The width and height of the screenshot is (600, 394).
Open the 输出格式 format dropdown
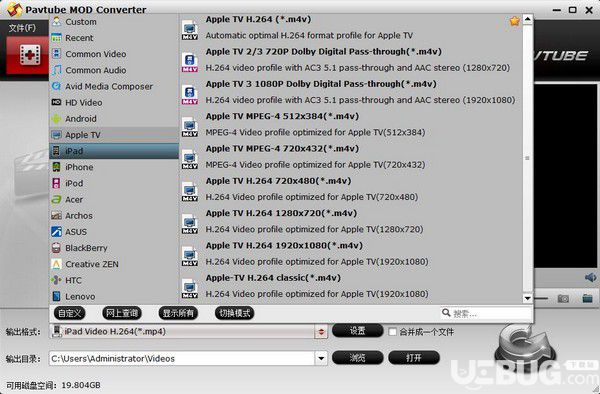(321, 332)
